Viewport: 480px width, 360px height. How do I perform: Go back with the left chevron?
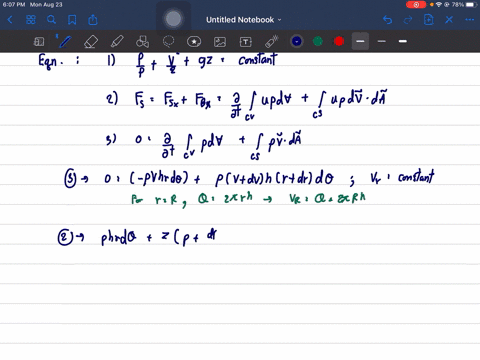(x=10, y=20)
